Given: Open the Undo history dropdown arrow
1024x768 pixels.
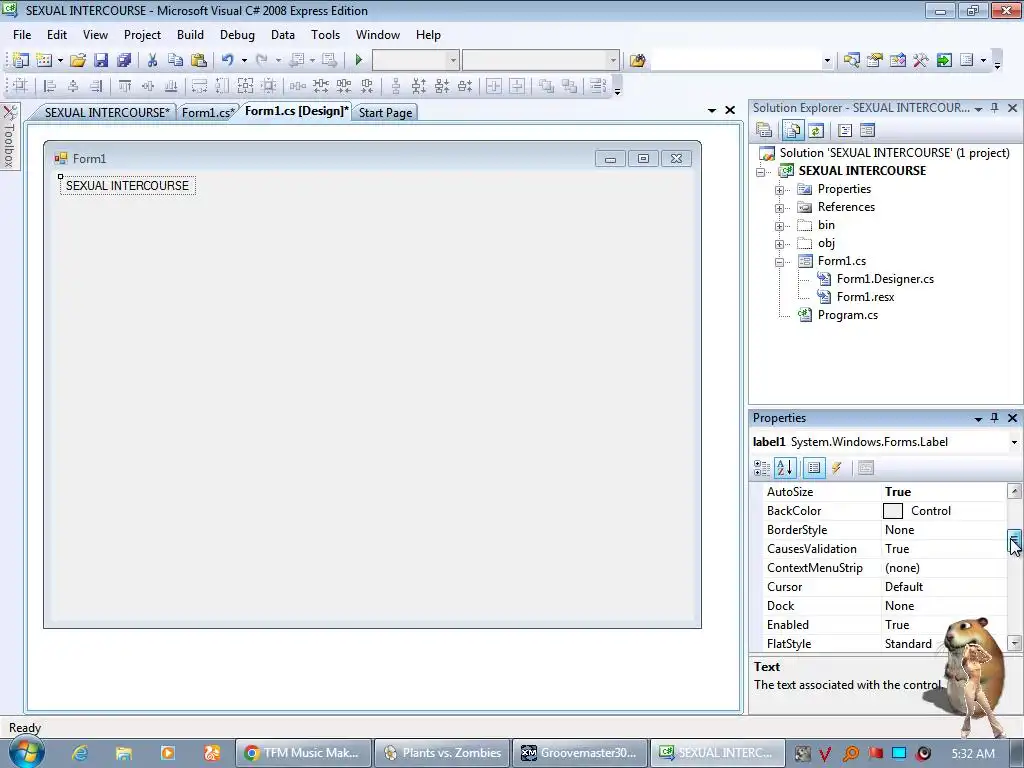Looking at the screenshot, I should (244, 60).
